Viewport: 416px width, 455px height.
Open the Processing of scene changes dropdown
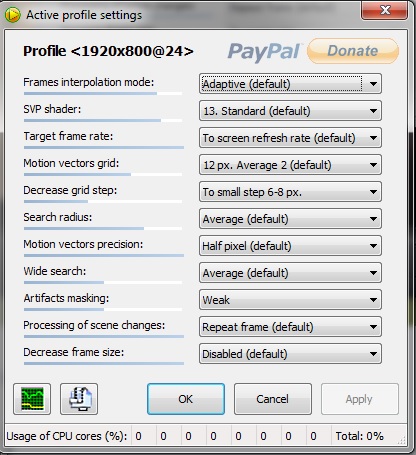point(290,327)
